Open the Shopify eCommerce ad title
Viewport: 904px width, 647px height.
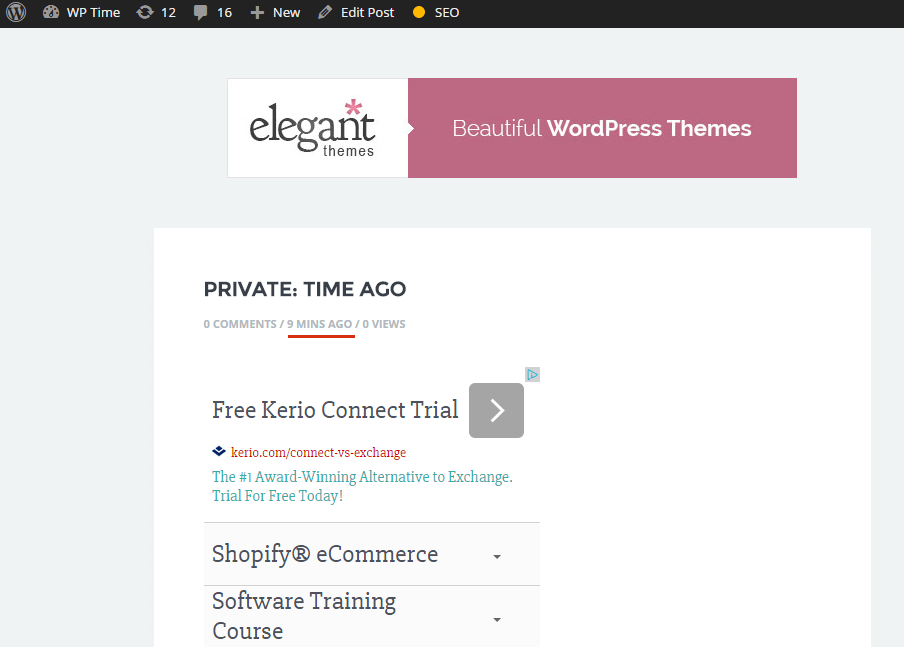[x=325, y=554]
